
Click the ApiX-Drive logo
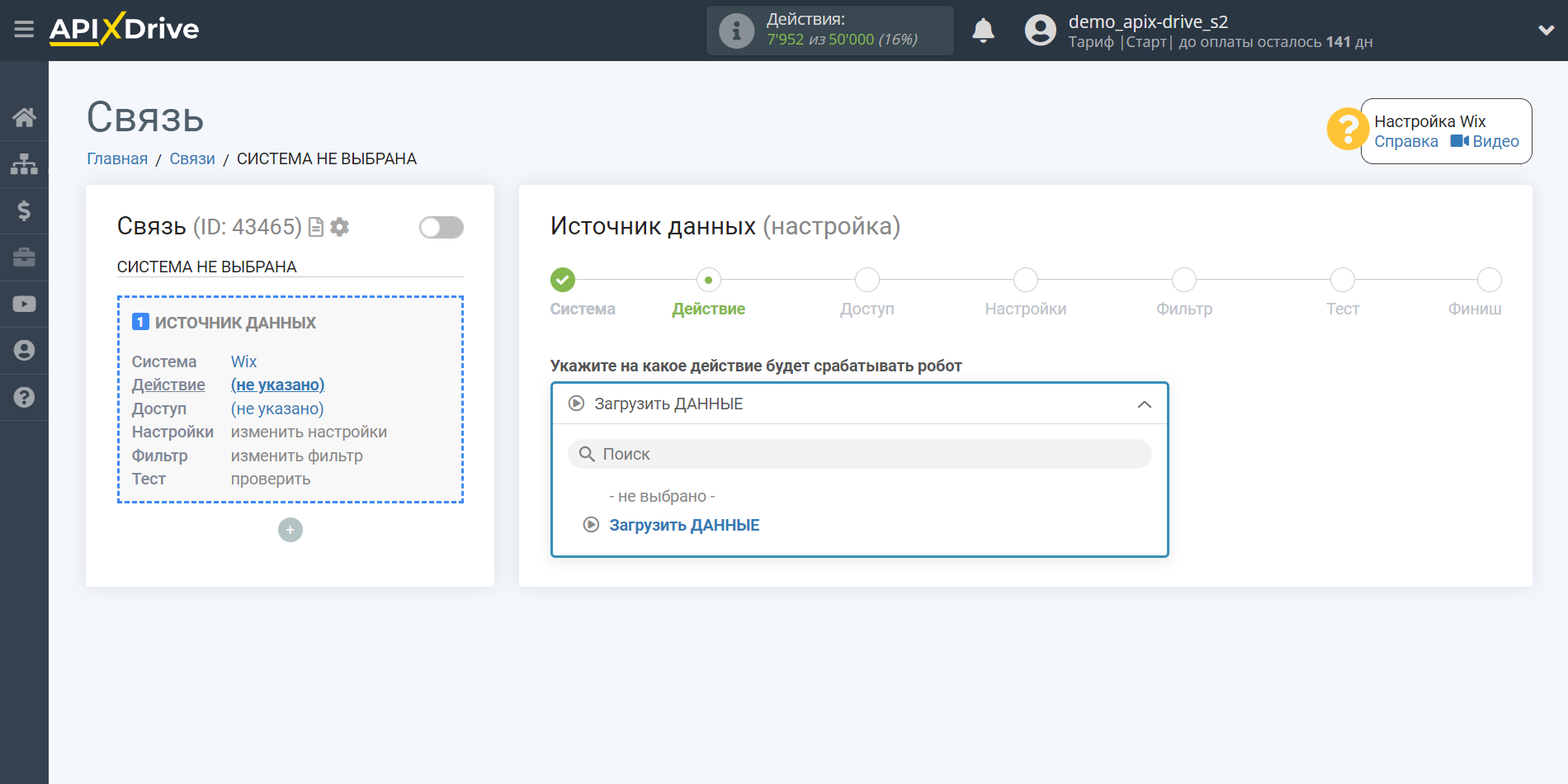click(124, 29)
